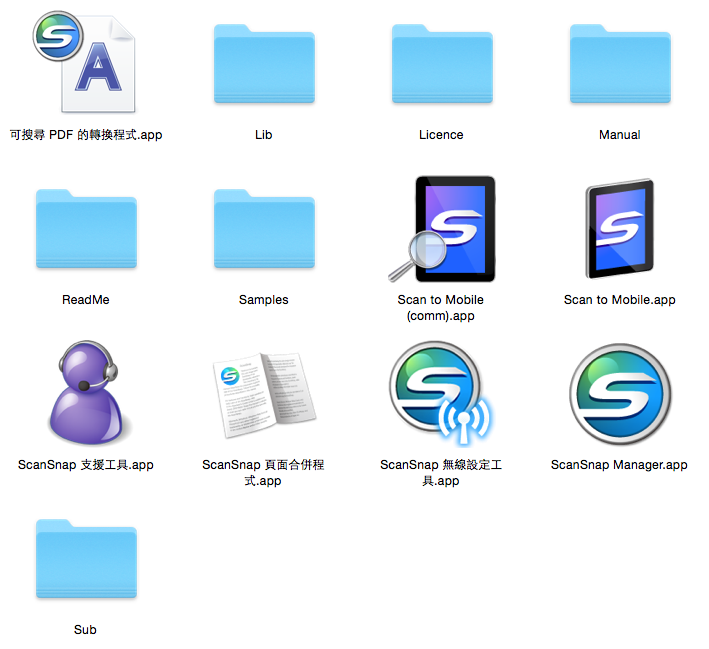Open the Manual folder icon
Image resolution: width=709 pixels, height=649 pixels.
click(620, 64)
